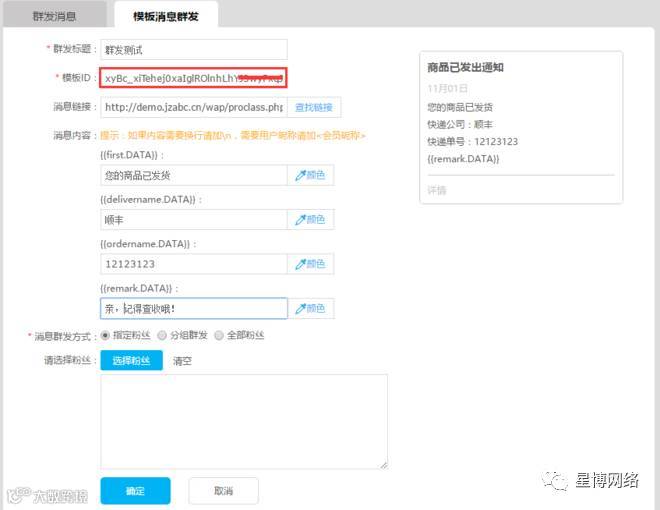Select the 指定粉丝 radio option
The height and width of the screenshot is (510, 660).
click(105, 335)
